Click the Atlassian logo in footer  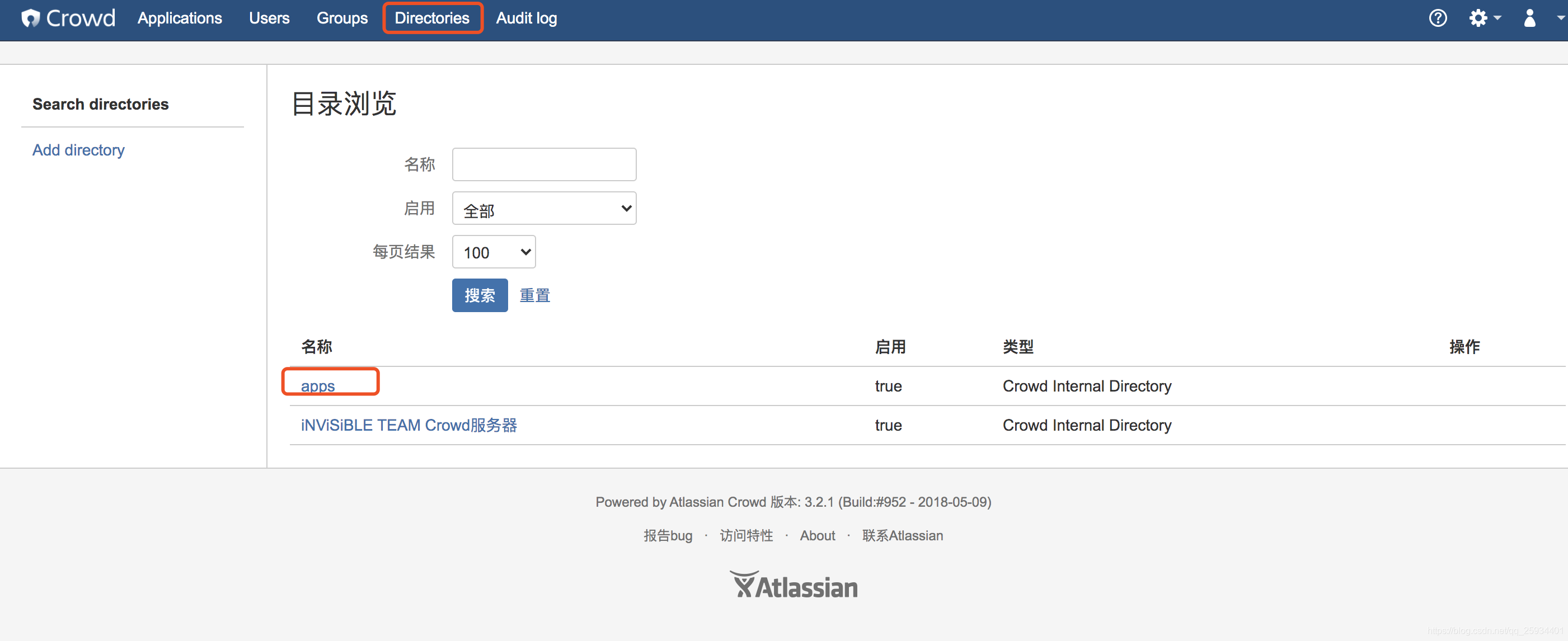(794, 586)
